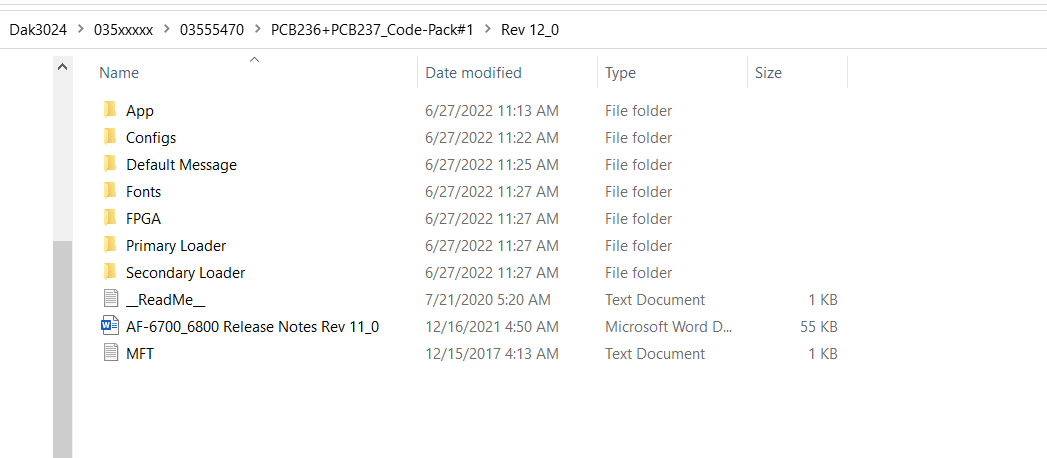1047x458 pixels.
Task: Sort files by Name column header
Action: 120,73
